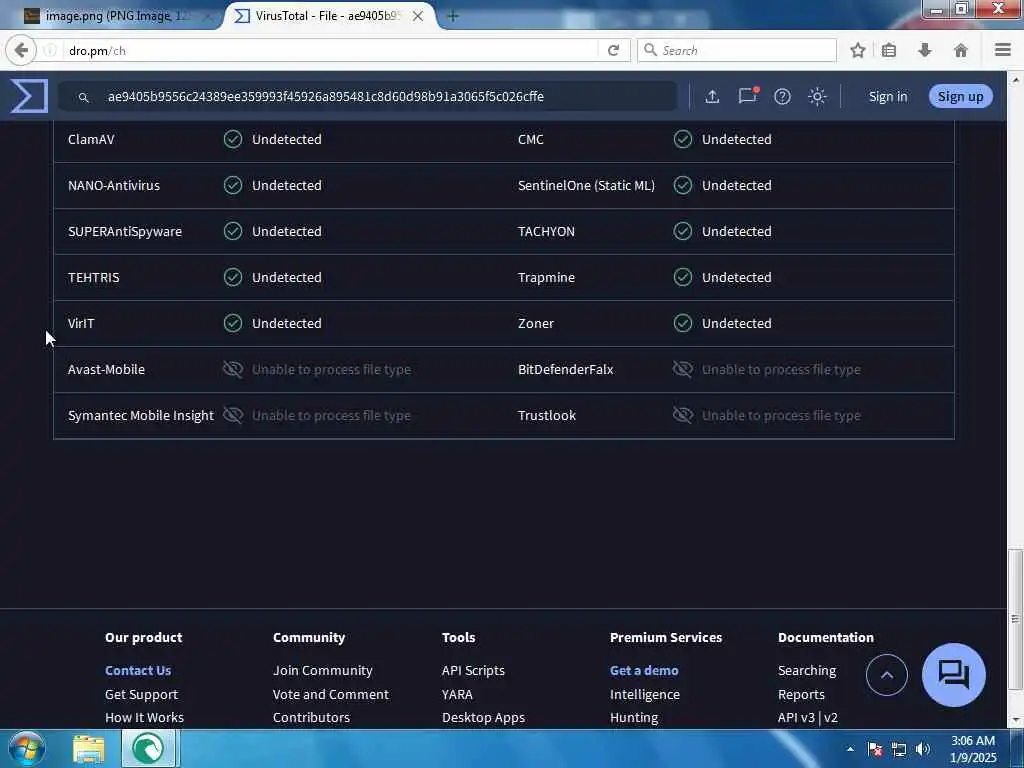Open the bookmarks list icon
The image size is (1024, 768).
889,50
